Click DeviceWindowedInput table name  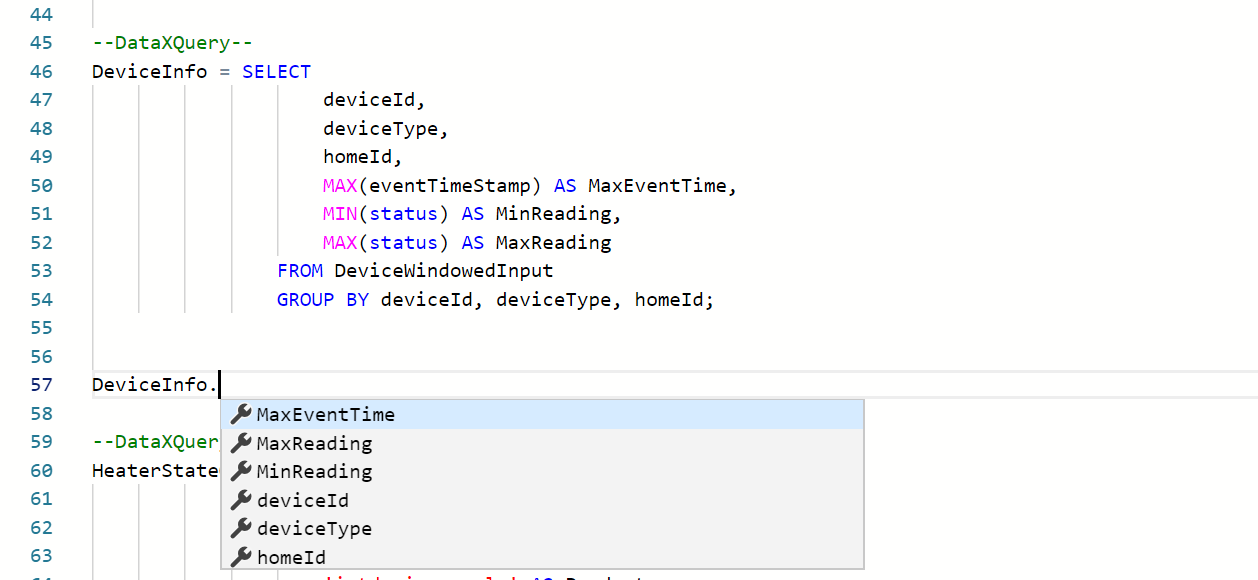click(x=444, y=271)
